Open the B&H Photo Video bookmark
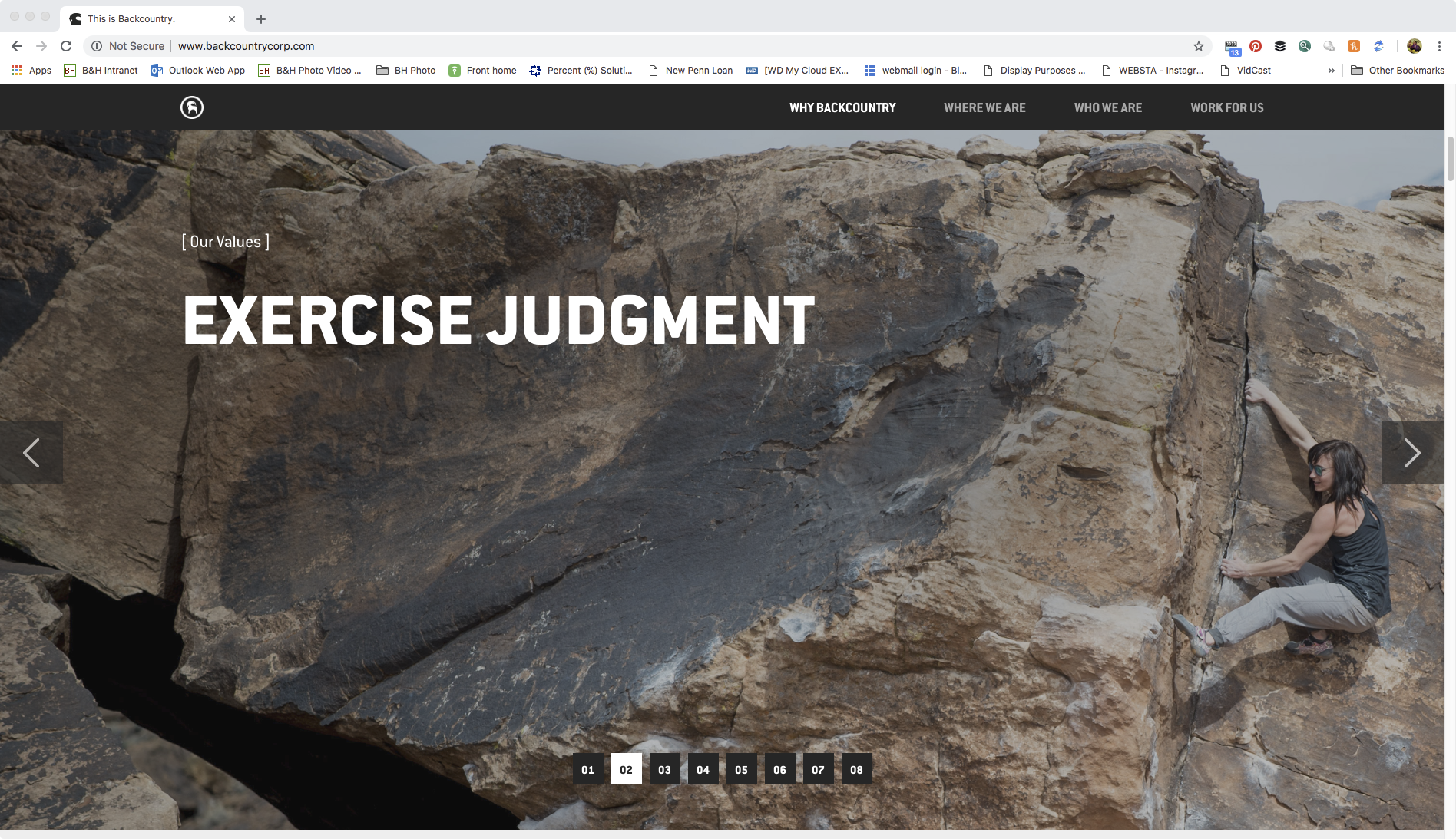This screenshot has width=1456, height=839. (x=310, y=70)
